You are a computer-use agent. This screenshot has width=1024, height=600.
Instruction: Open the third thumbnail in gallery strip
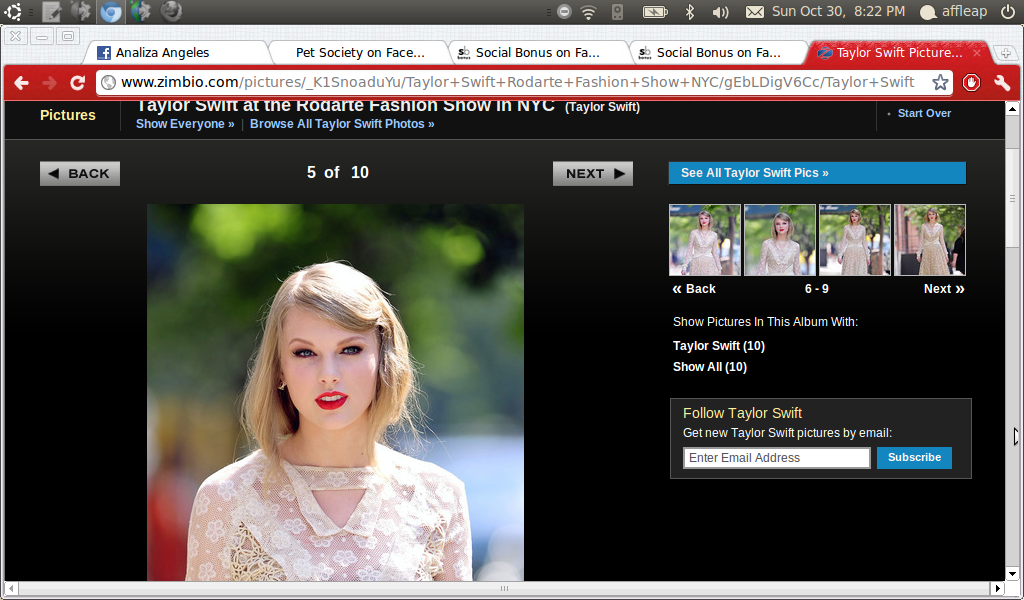pyautogui.click(x=855, y=240)
